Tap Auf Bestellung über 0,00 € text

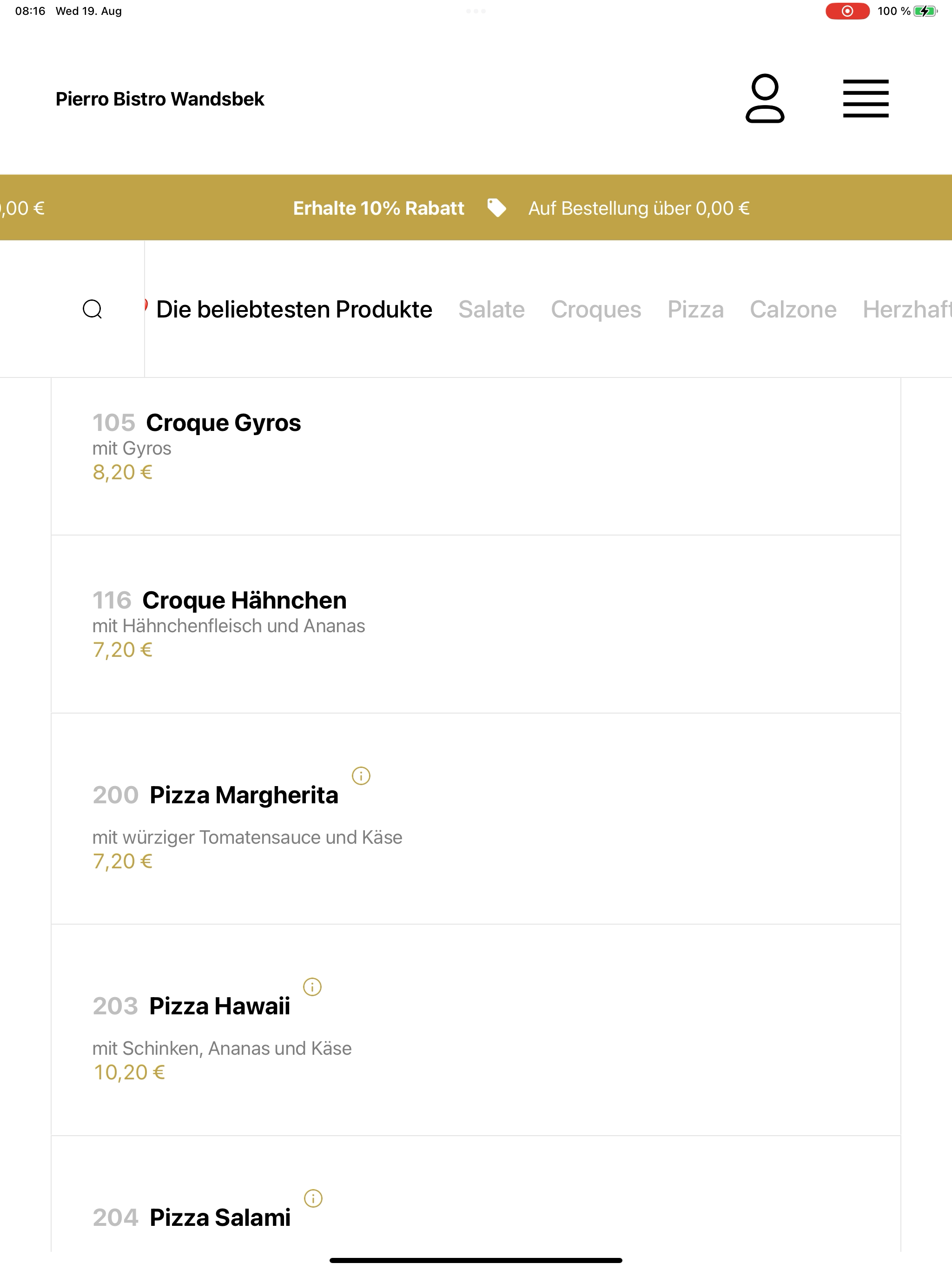tap(639, 208)
